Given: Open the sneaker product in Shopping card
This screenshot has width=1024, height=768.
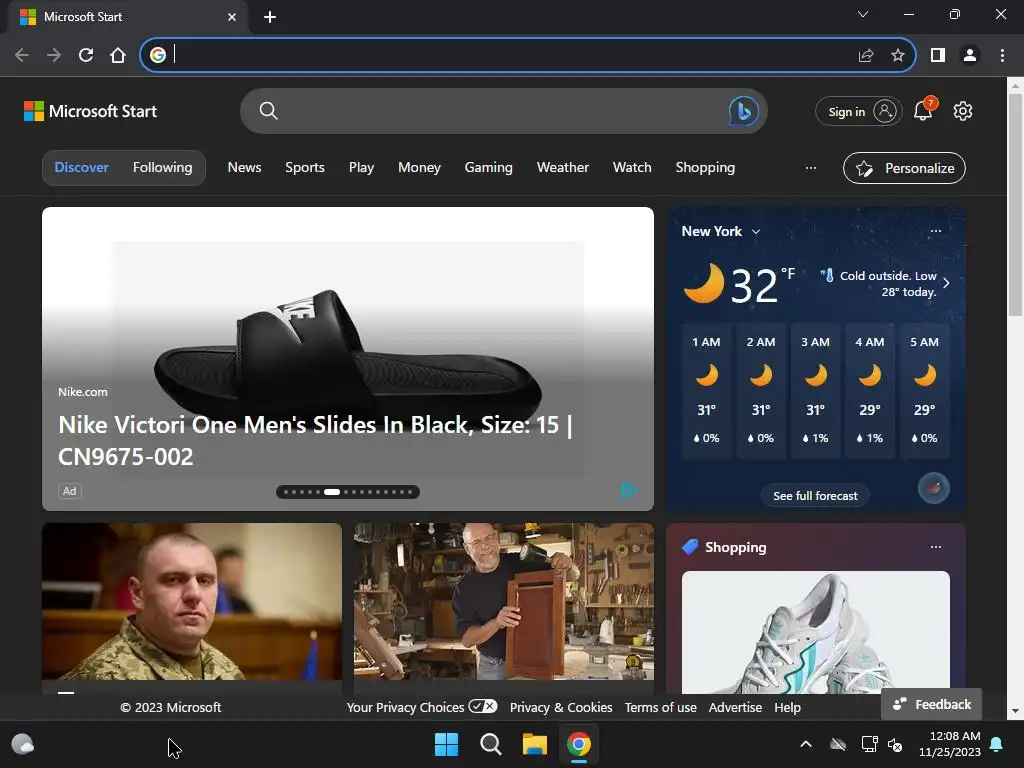Looking at the screenshot, I should tap(816, 632).
